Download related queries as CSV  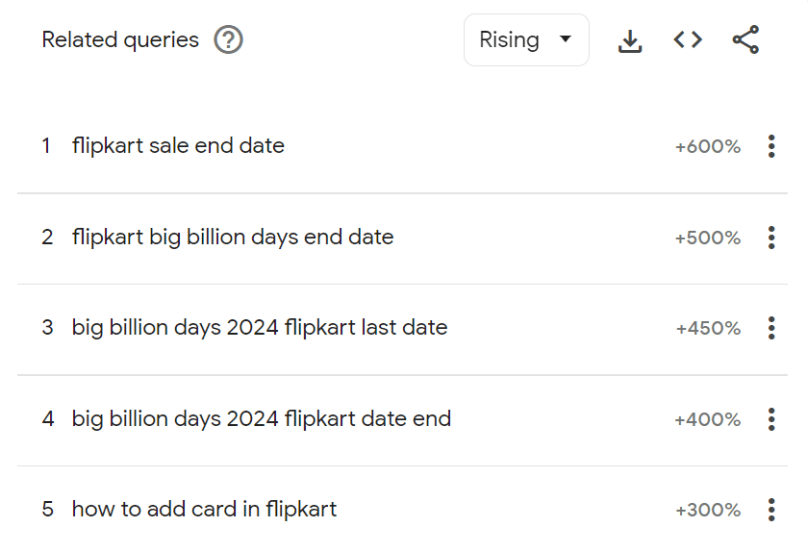[x=630, y=41]
